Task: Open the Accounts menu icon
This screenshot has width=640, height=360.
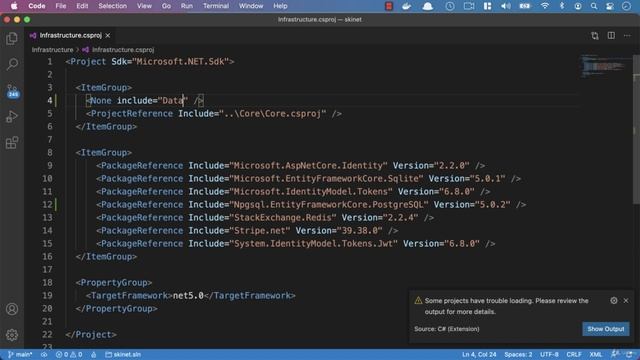Action: [12, 309]
